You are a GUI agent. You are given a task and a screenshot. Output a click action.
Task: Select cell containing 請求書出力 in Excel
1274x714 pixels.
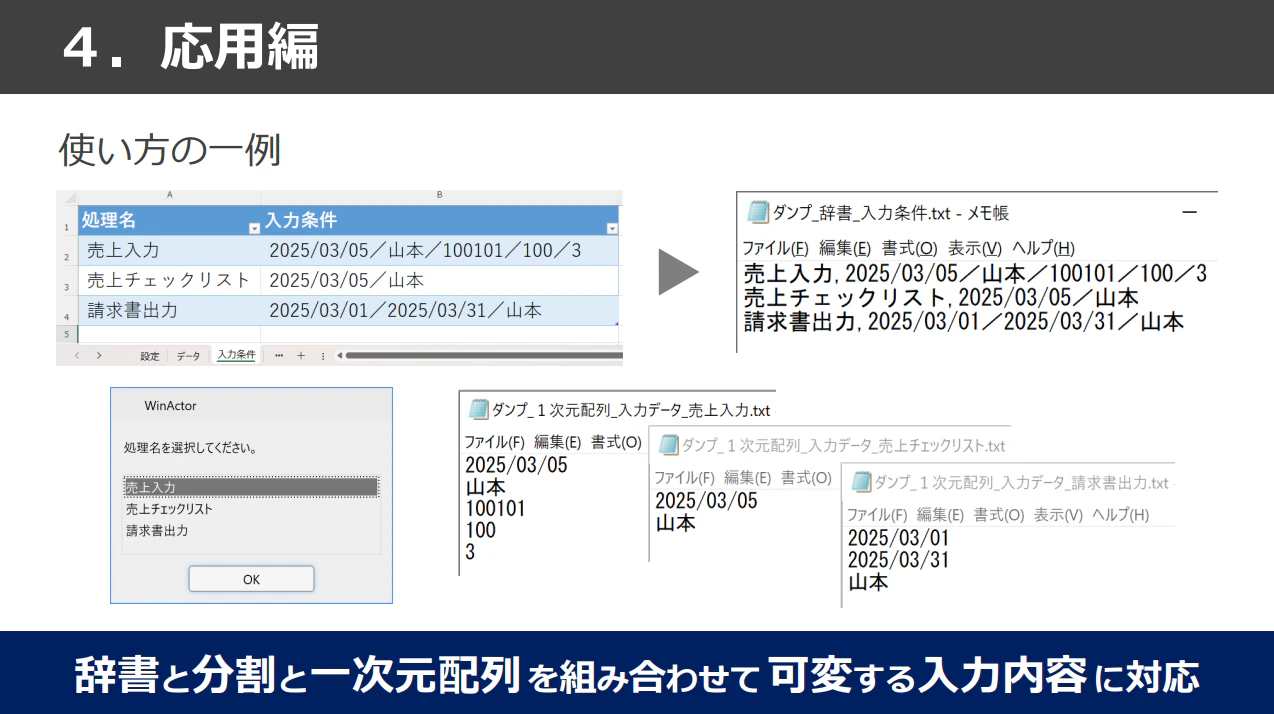pos(169,310)
